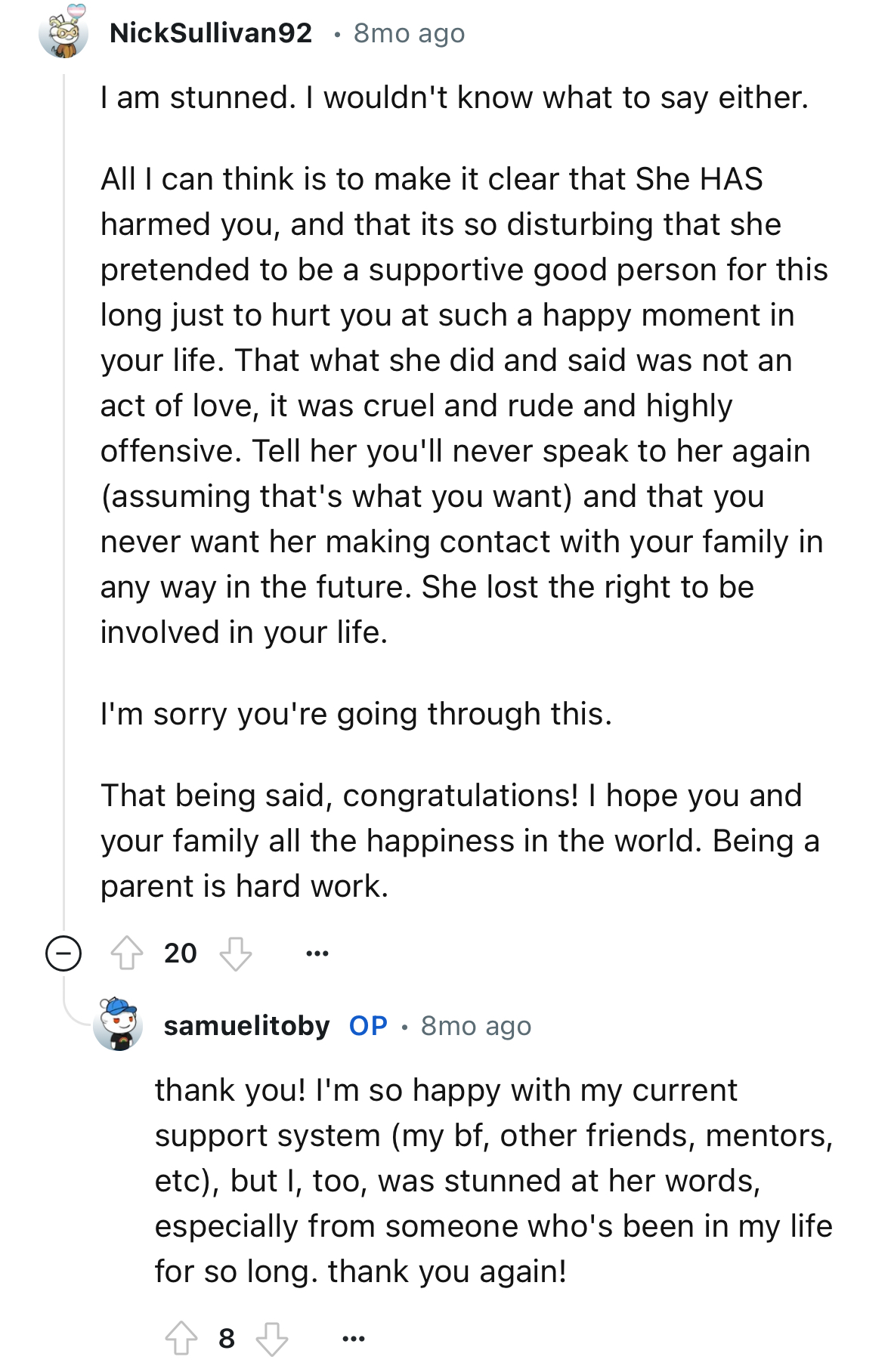
Task: Upvote NickSullivan92's comment
Action: 127,953
